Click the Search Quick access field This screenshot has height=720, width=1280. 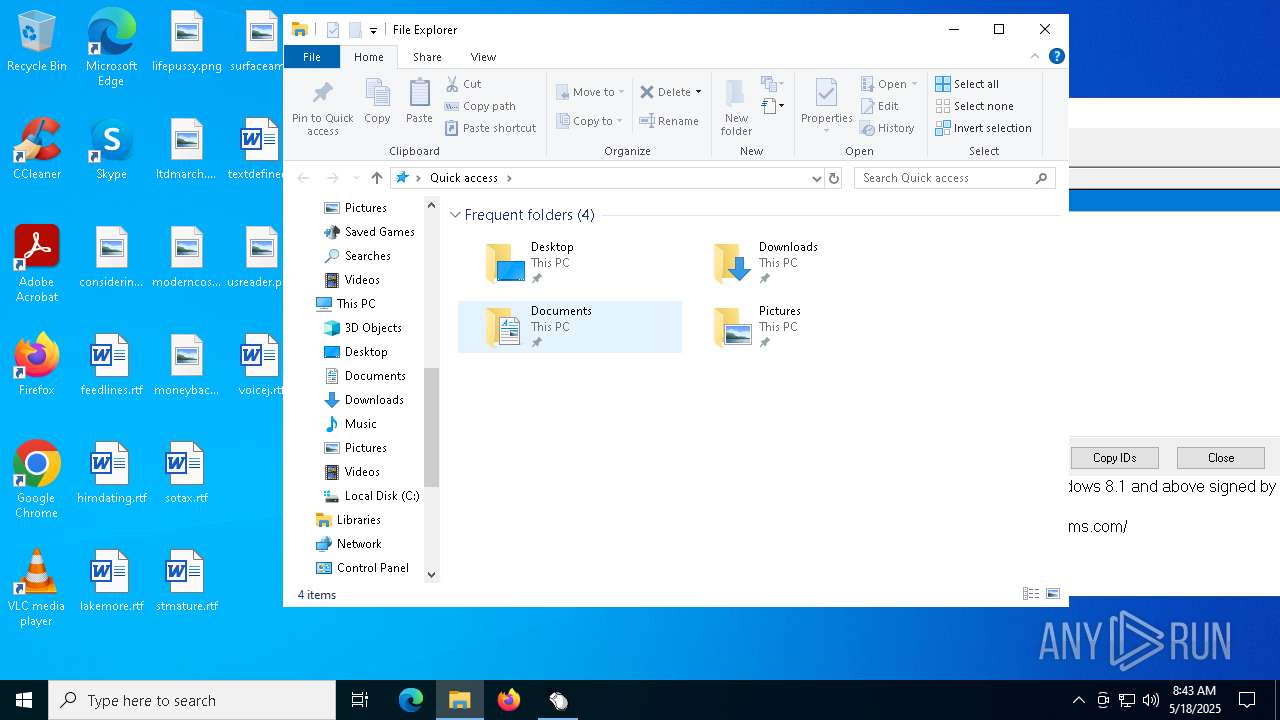[x=955, y=178]
